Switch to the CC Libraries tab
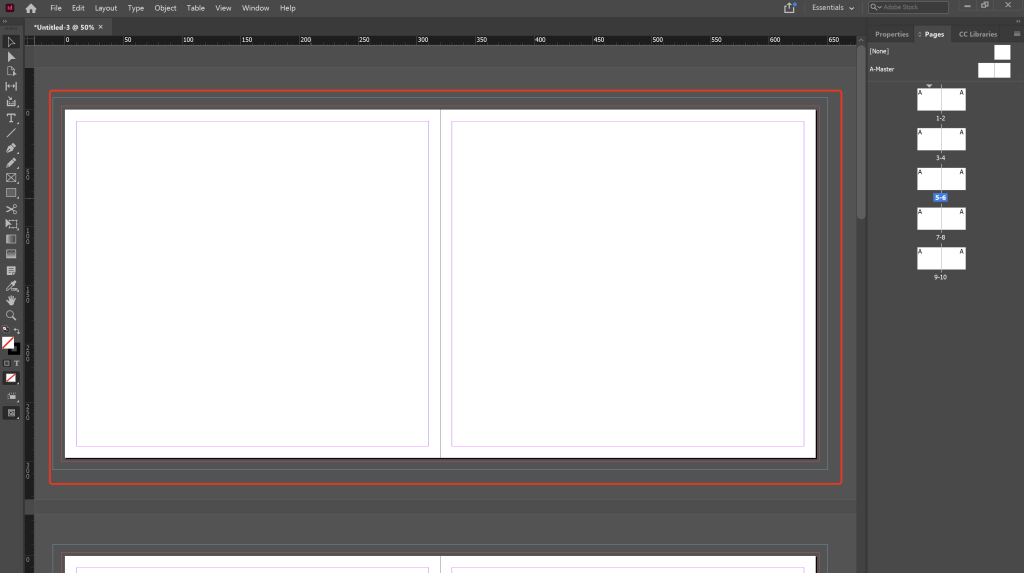Viewport: 1024px width, 573px height. pos(977,34)
